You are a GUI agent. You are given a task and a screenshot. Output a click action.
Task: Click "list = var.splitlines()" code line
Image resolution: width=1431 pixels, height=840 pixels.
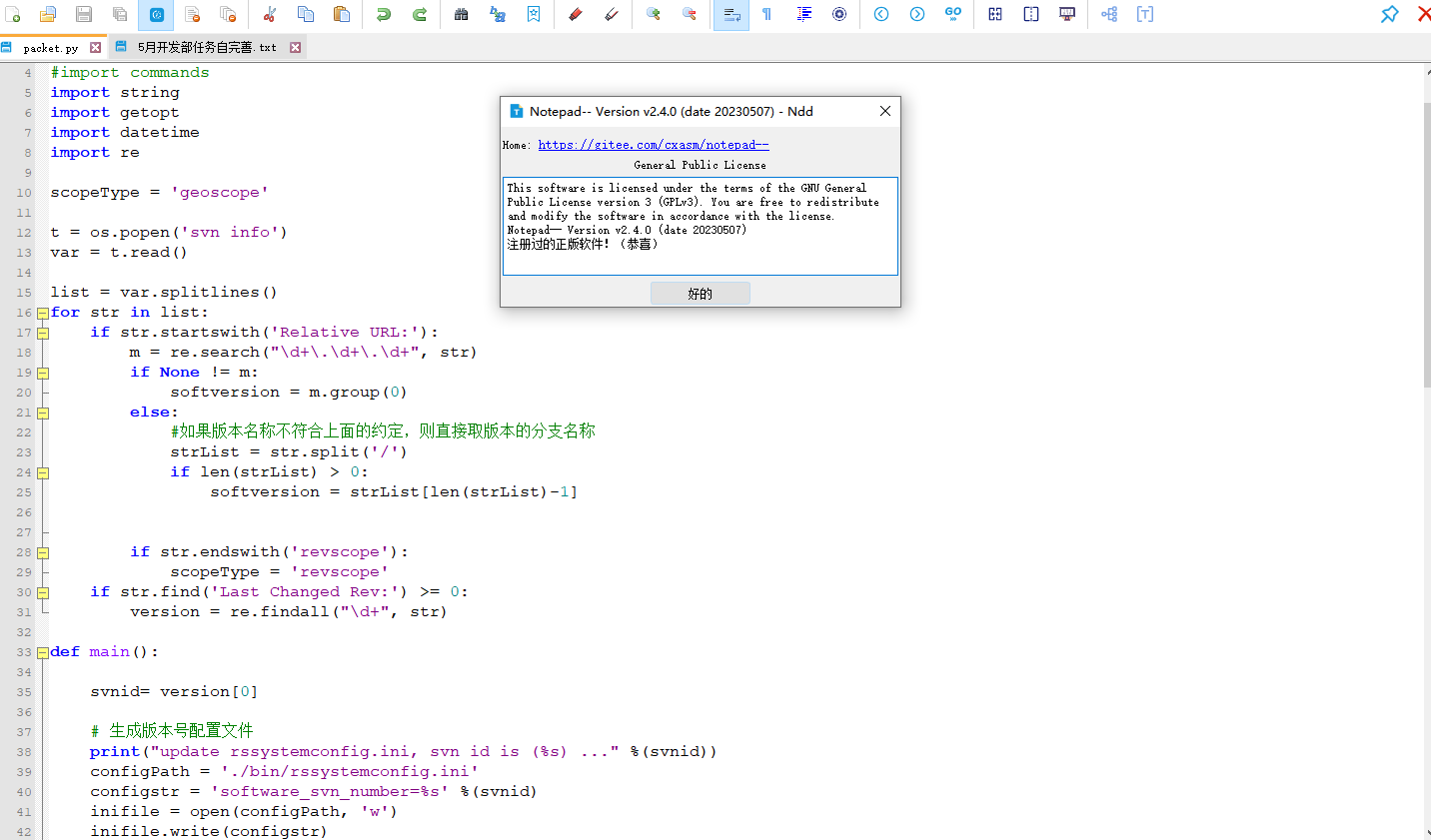tap(164, 292)
